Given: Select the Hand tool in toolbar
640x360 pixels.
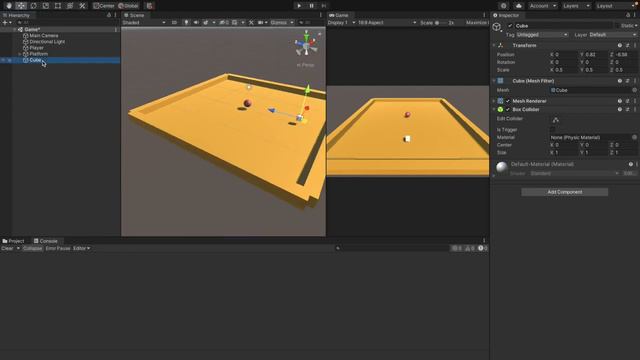Looking at the screenshot, I should tap(9, 6).
